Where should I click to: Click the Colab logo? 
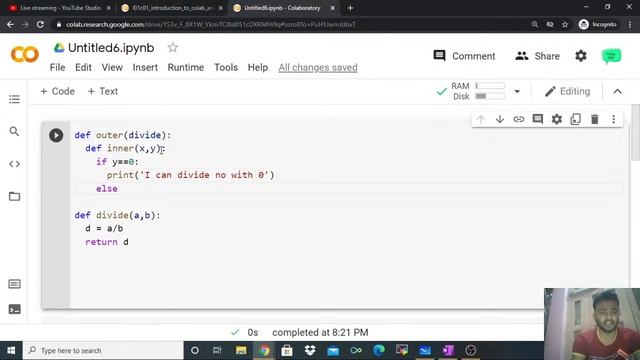click(25, 54)
